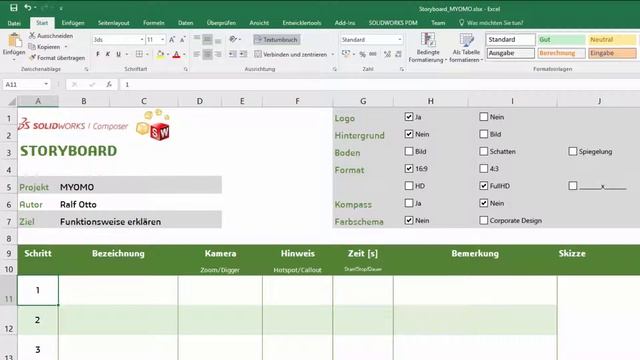
Task: Open Bedingte Formatierung menu
Action: [x=427, y=48]
